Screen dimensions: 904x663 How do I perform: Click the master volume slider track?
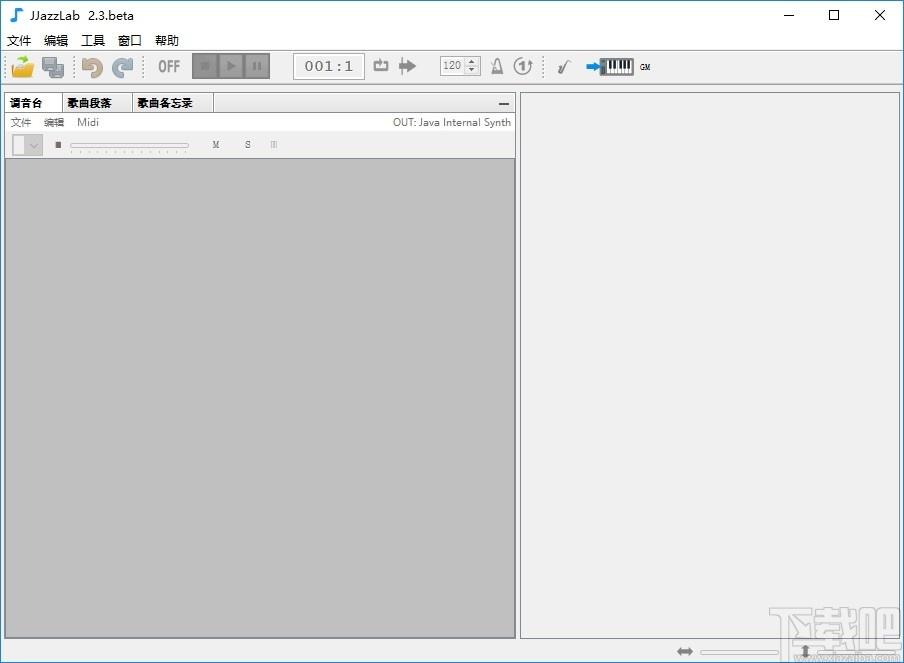pos(129,145)
